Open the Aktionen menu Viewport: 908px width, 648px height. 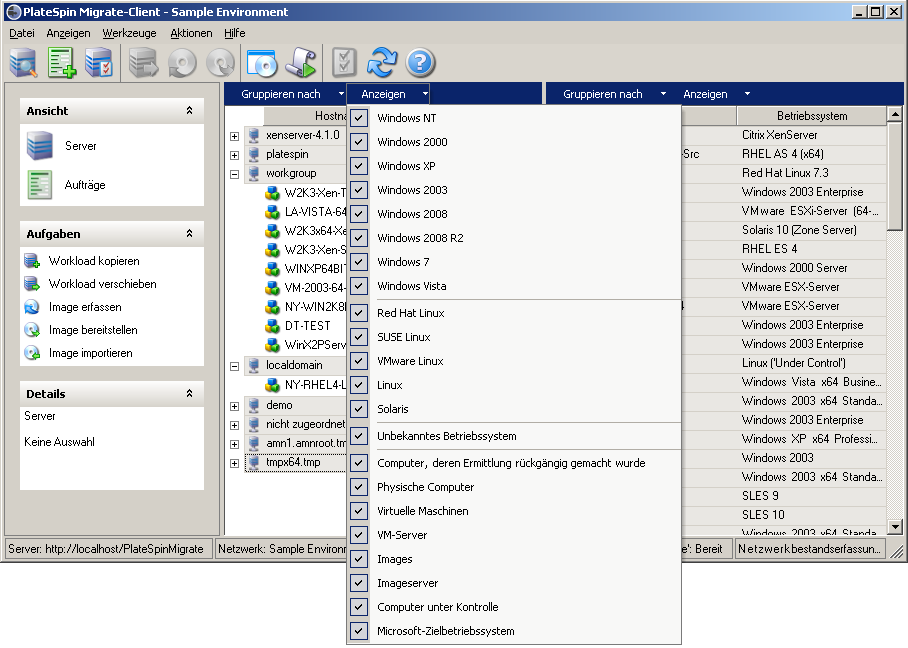tap(190, 33)
